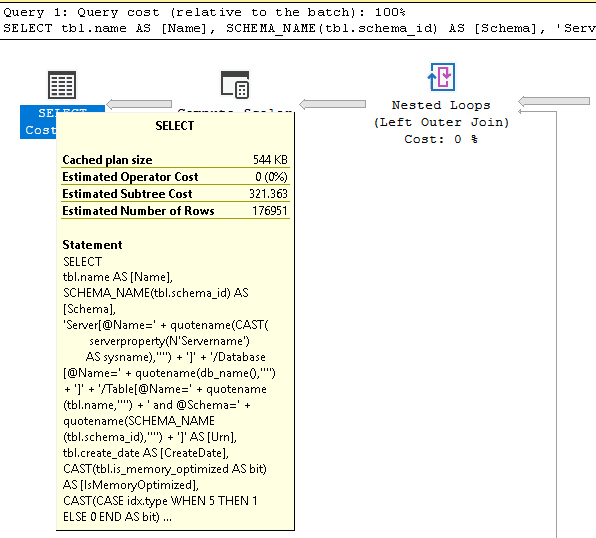Click the Cached plan size row
Screen dimensions: 596x538
point(175,160)
